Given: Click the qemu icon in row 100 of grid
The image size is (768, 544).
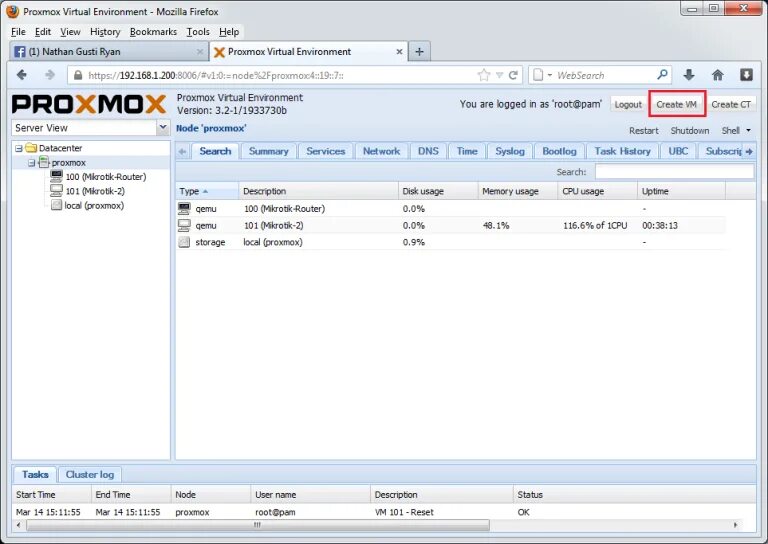Looking at the screenshot, I should click(184, 209).
